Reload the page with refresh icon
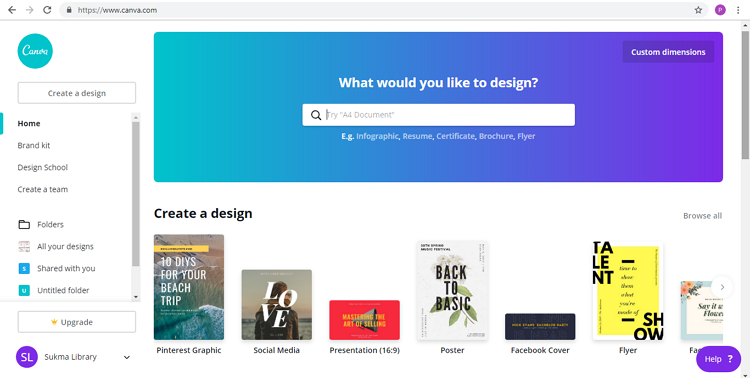This screenshot has height=378, width=750. coord(47,10)
